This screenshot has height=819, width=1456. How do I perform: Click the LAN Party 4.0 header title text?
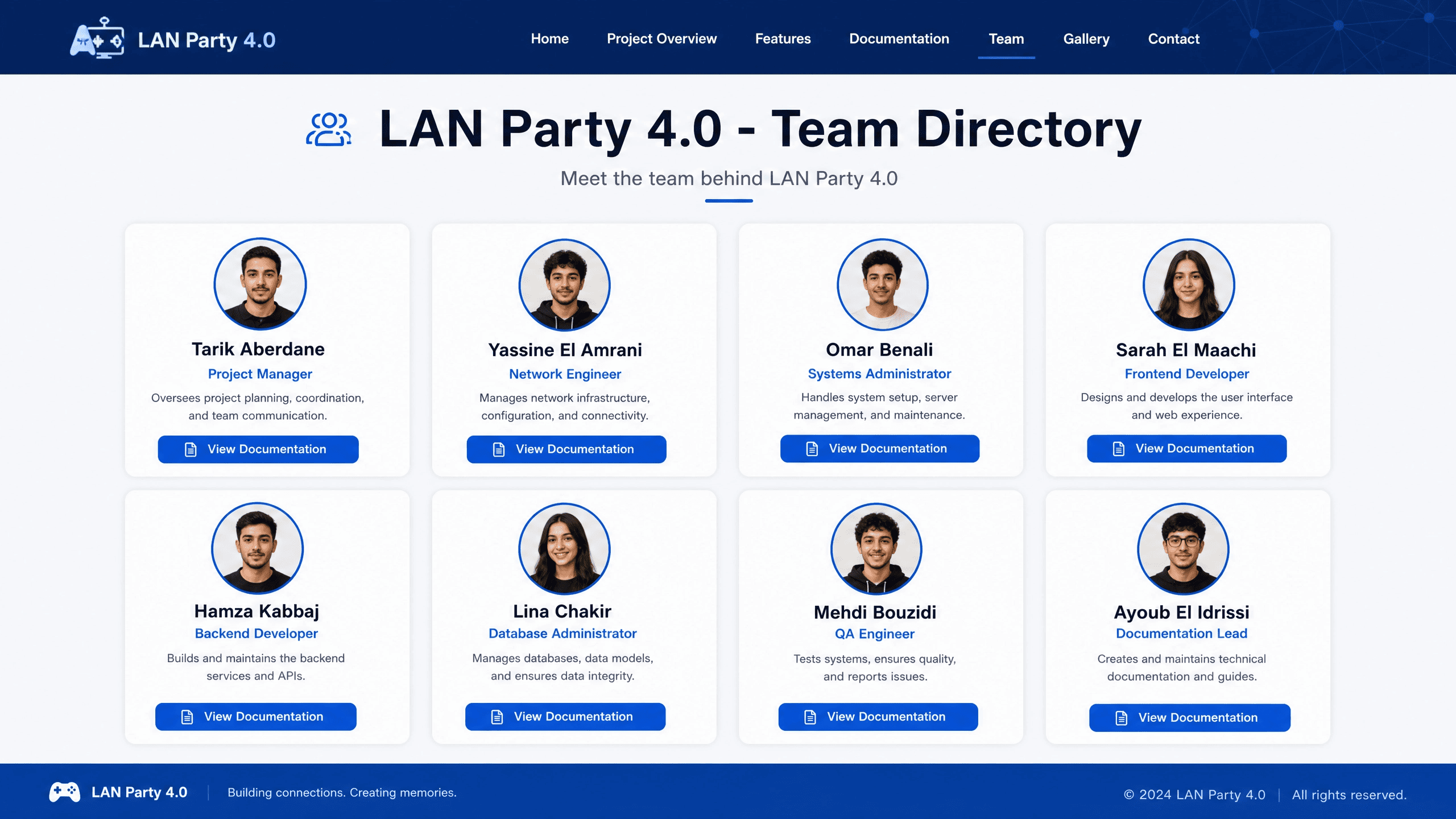tap(206, 40)
